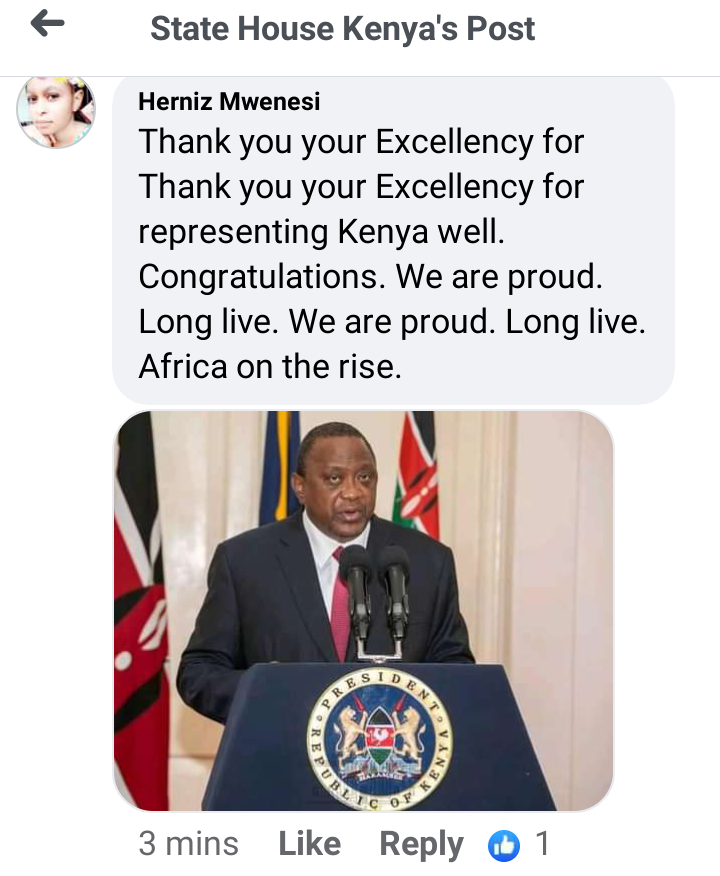Open the attached podium photo

pyautogui.click(x=364, y=611)
